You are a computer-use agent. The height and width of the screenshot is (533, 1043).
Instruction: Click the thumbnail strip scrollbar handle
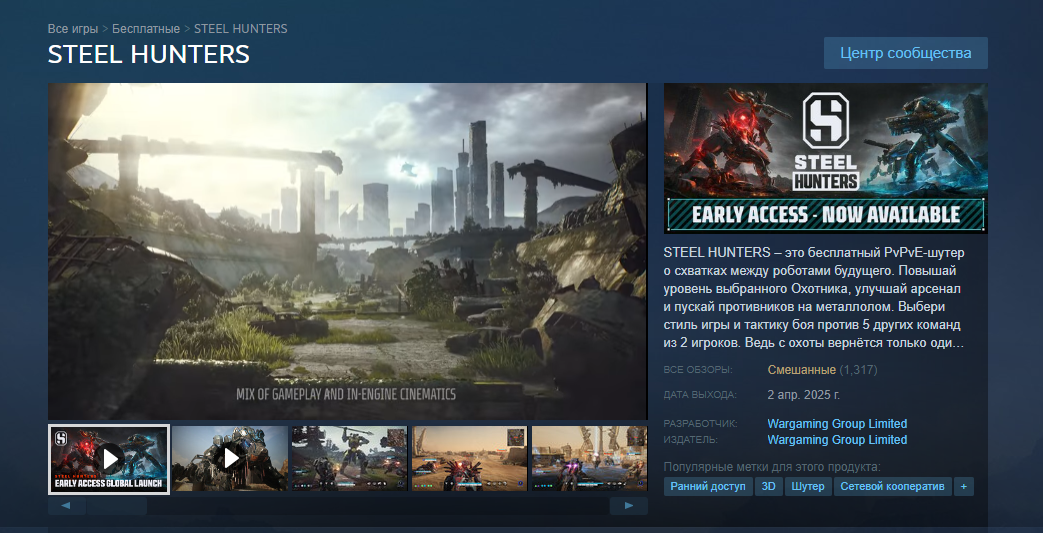pyautogui.click(x=116, y=506)
